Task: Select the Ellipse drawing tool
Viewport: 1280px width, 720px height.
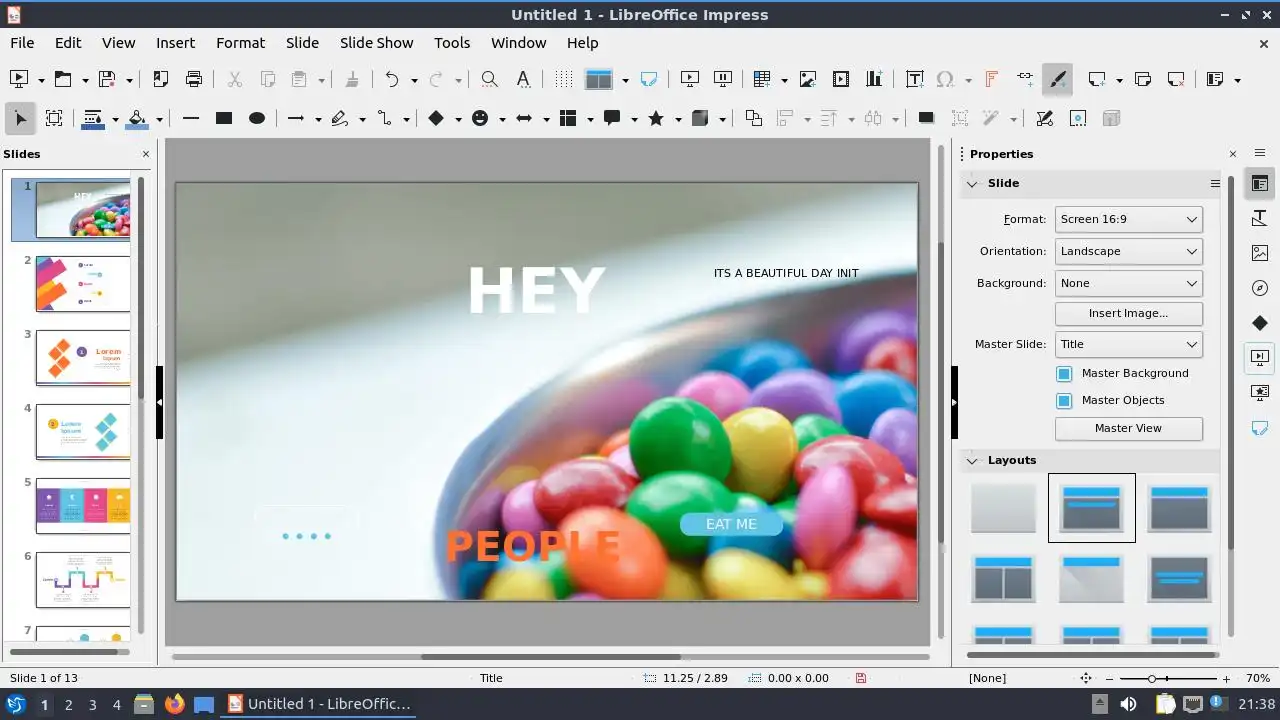Action: 257,118
